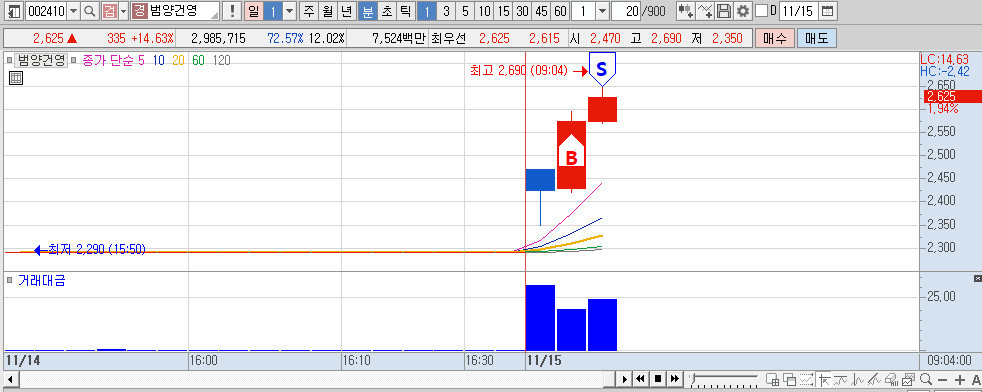Save chart with the floppy disk icon

pyautogui.click(x=724, y=11)
